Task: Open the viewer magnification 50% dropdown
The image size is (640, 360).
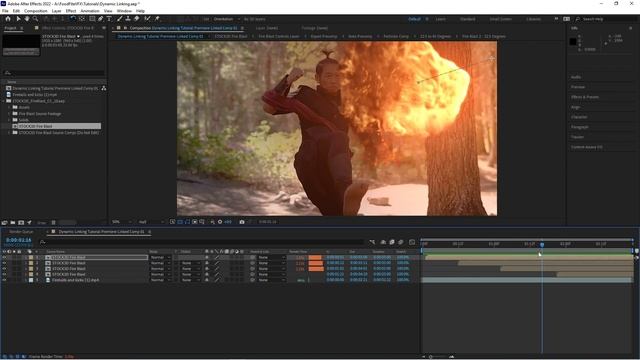Action: [122, 222]
